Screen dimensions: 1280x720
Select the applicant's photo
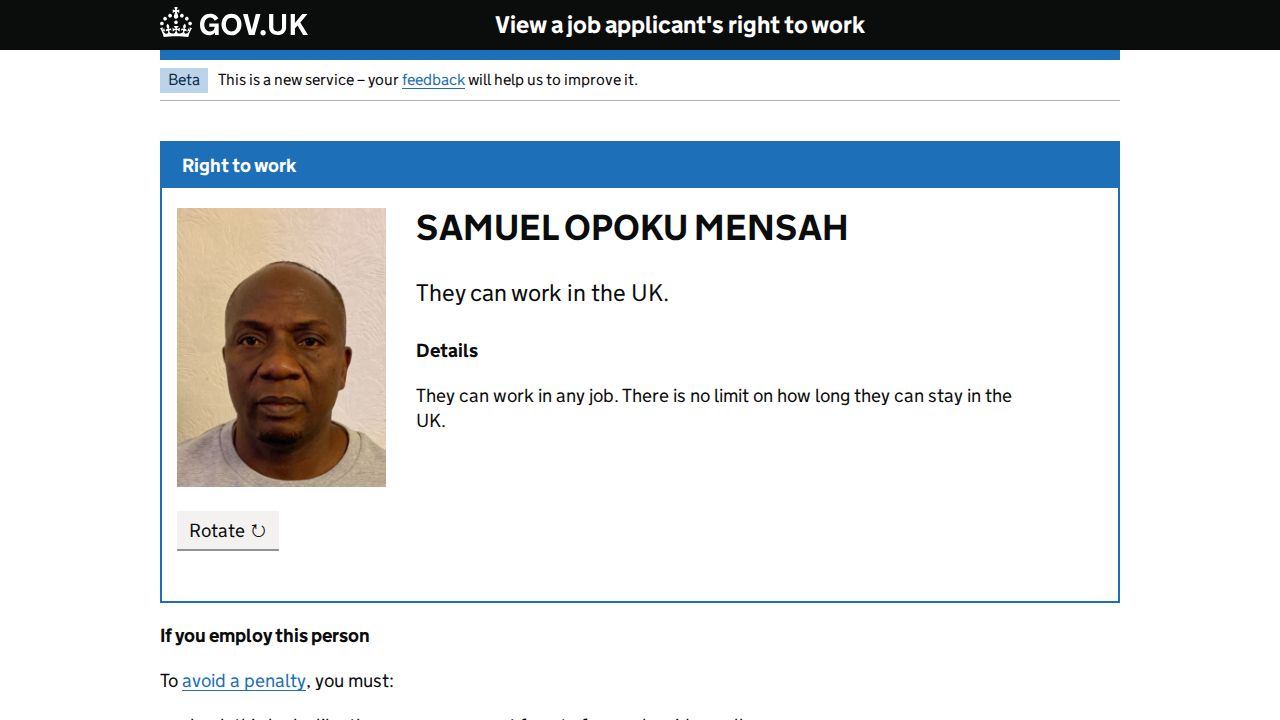click(281, 347)
